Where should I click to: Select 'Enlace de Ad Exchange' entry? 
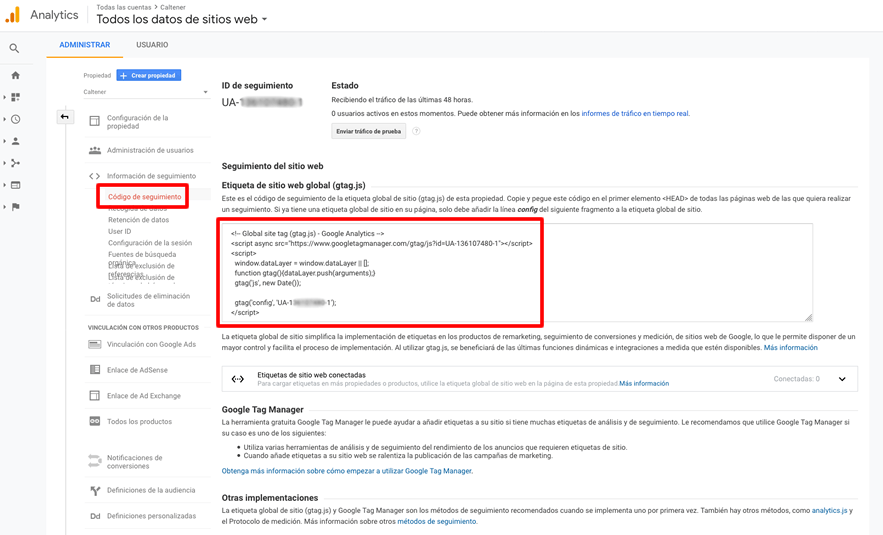click(x=144, y=396)
